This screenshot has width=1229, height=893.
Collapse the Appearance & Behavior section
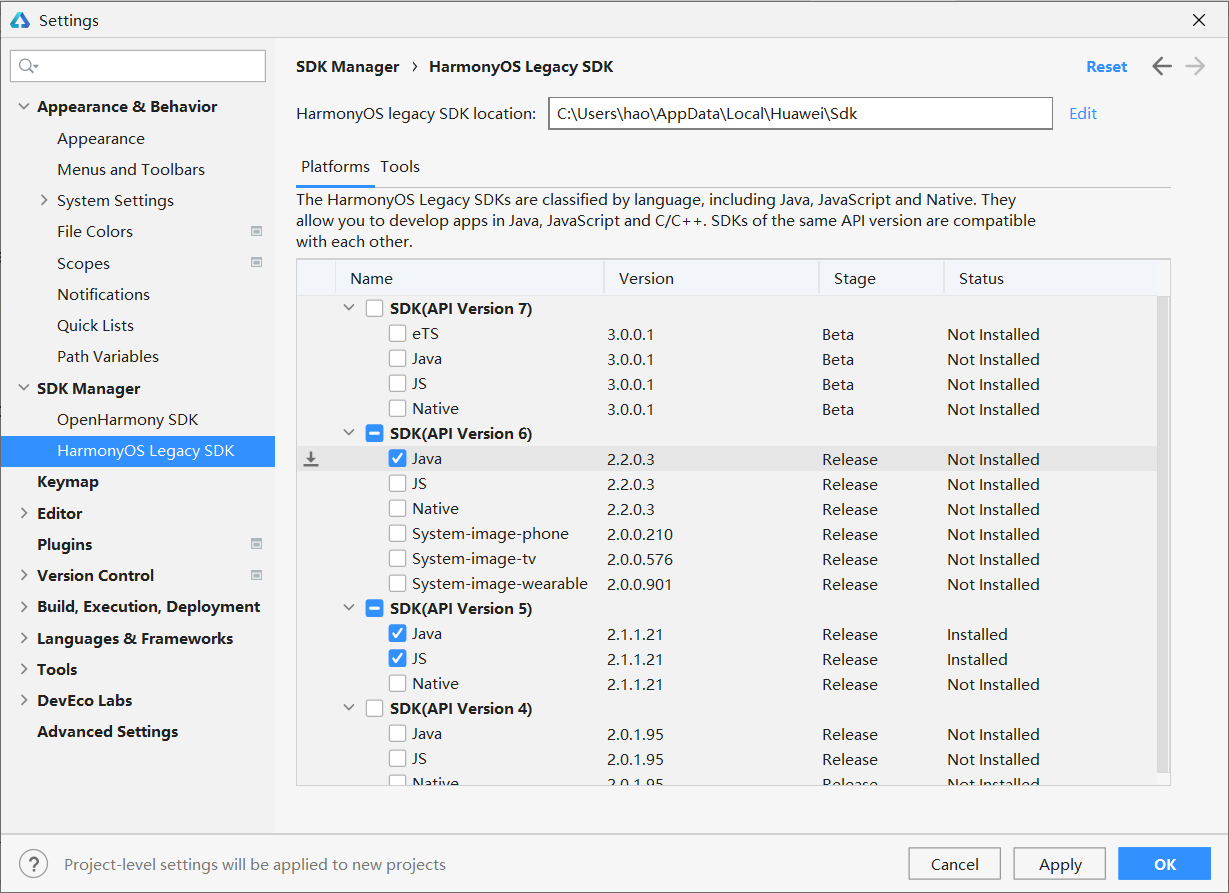24,107
